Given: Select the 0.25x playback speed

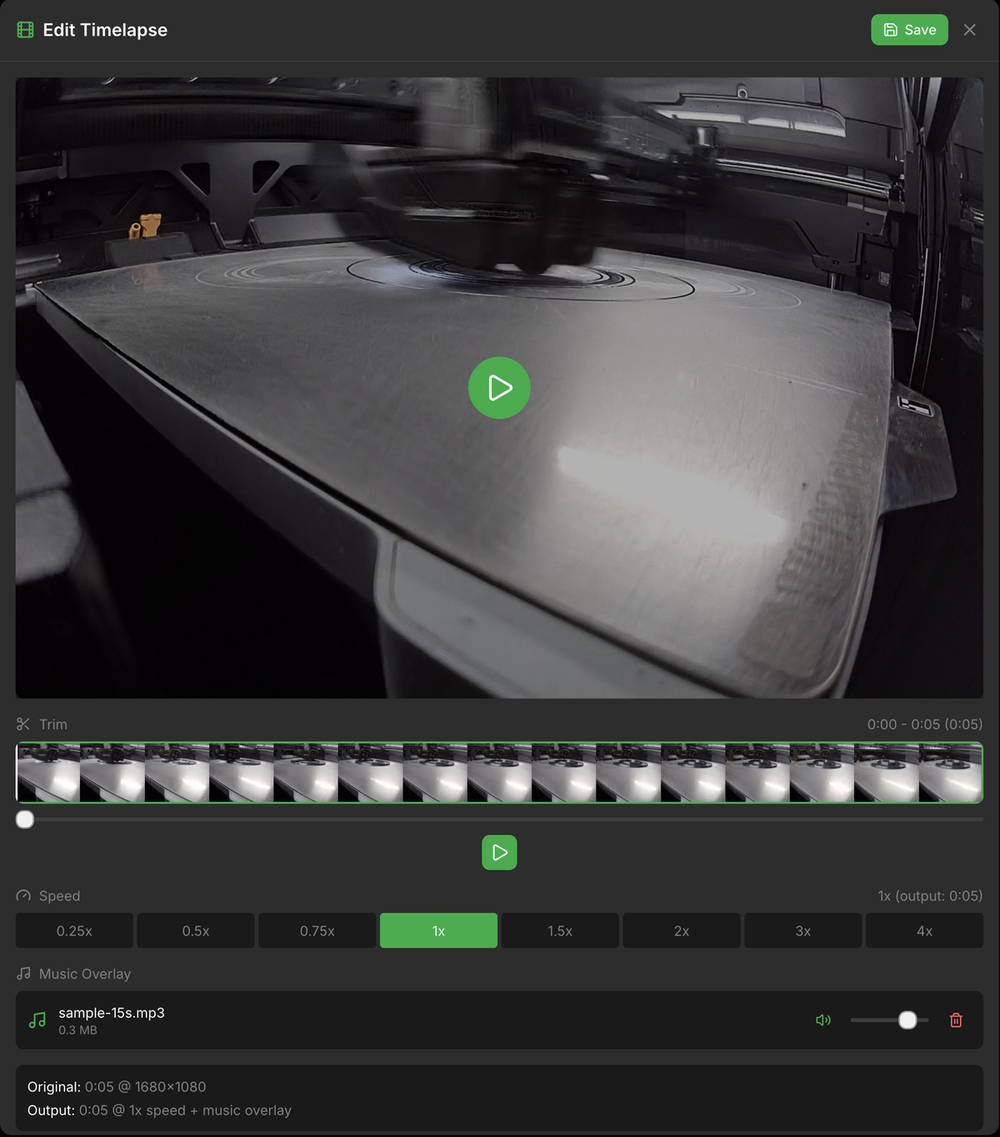Looking at the screenshot, I should (x=74, y=930).
